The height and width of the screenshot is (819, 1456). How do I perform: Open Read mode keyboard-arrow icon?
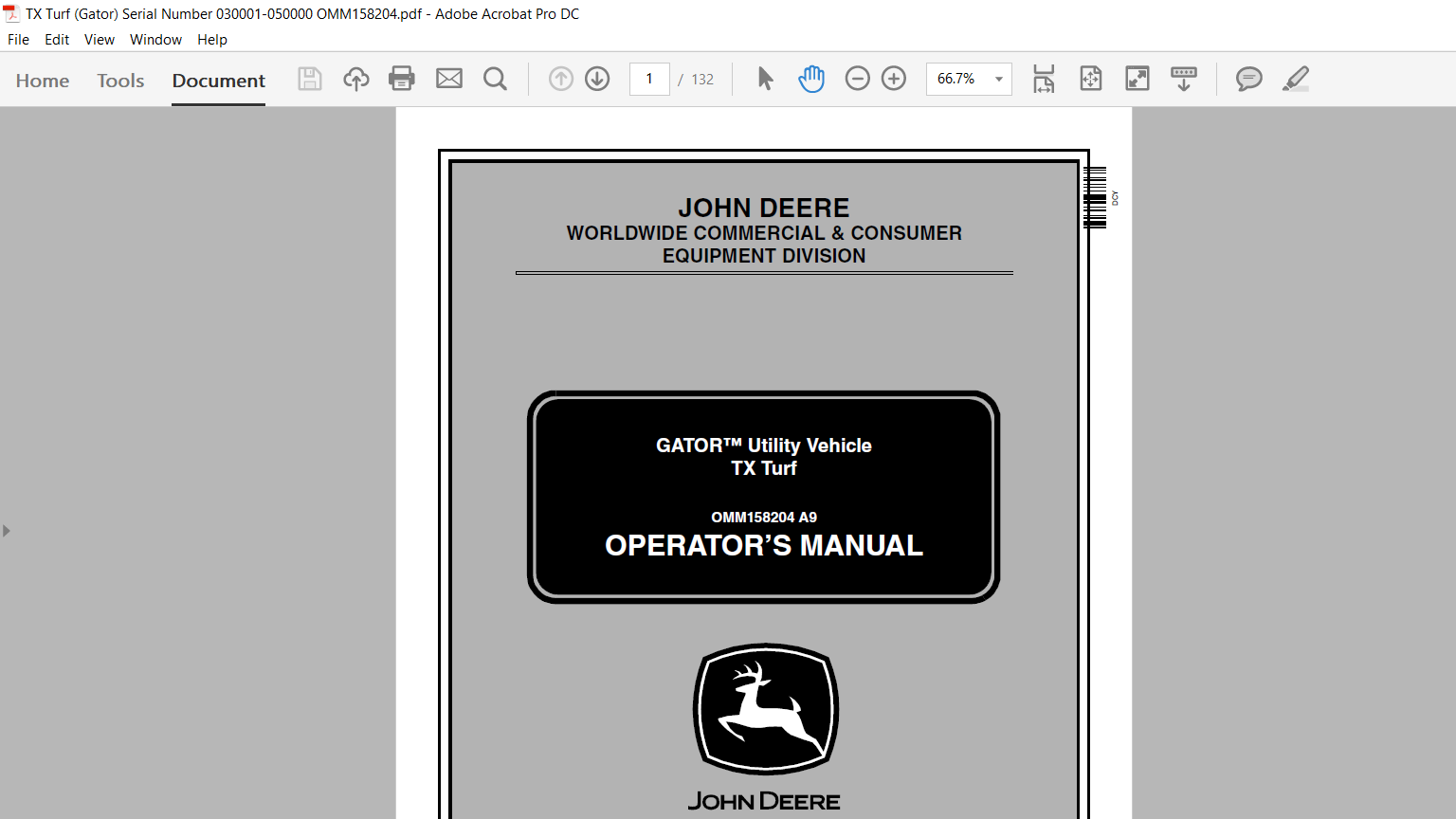pos(1184,79)
